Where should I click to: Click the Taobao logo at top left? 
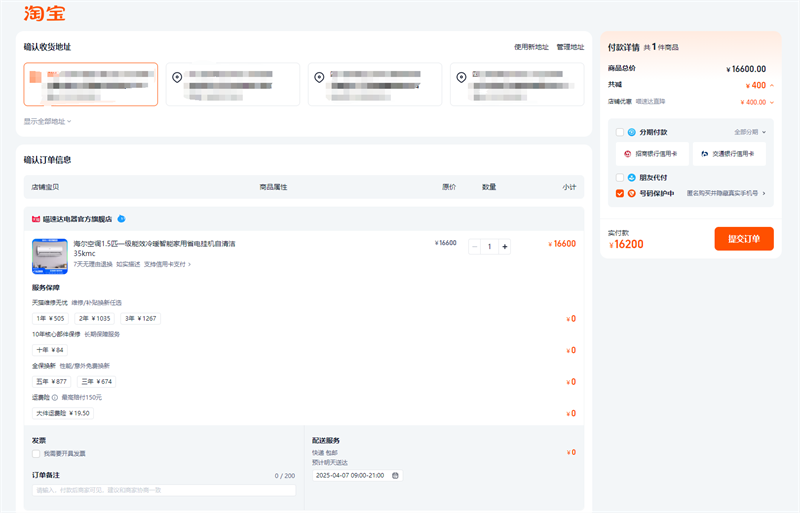tap(41, 13)
